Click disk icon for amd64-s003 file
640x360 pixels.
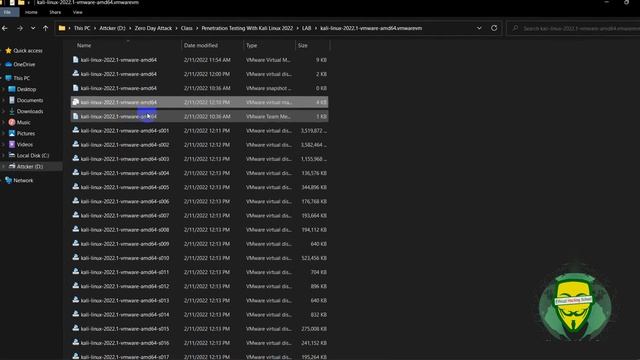[x=76, y=158]
